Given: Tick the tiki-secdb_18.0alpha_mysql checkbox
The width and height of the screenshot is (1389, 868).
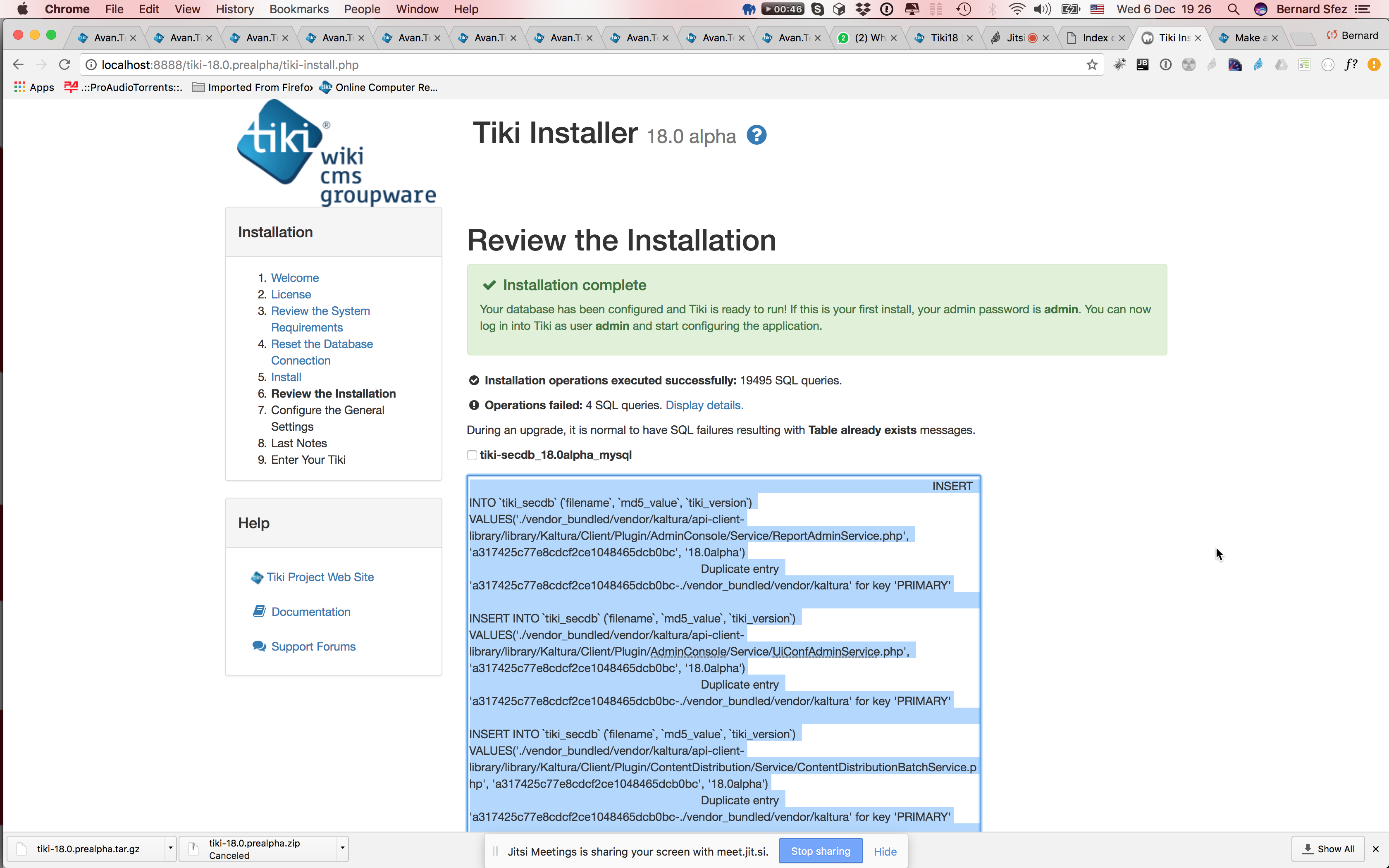Looking at the screenshot, I should tap(473, 455).
